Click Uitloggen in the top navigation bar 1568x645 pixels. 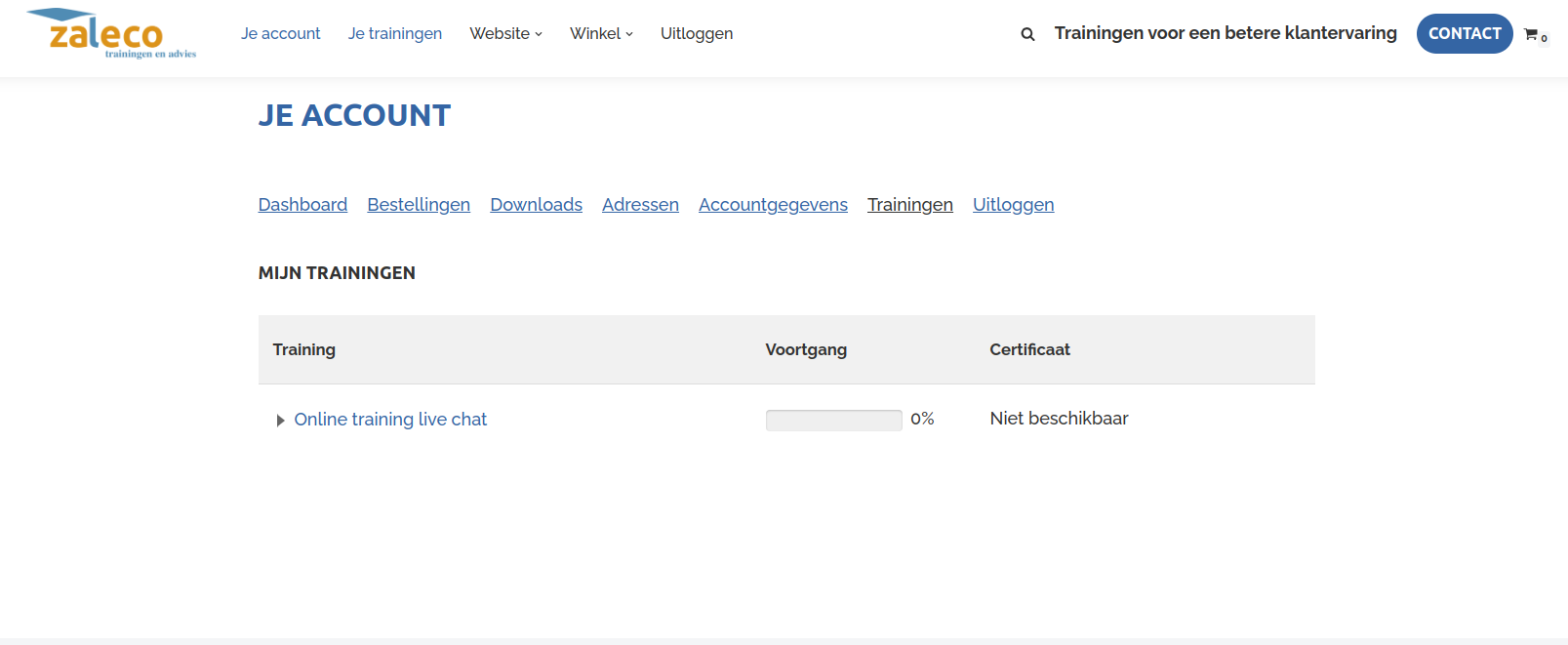697,33
